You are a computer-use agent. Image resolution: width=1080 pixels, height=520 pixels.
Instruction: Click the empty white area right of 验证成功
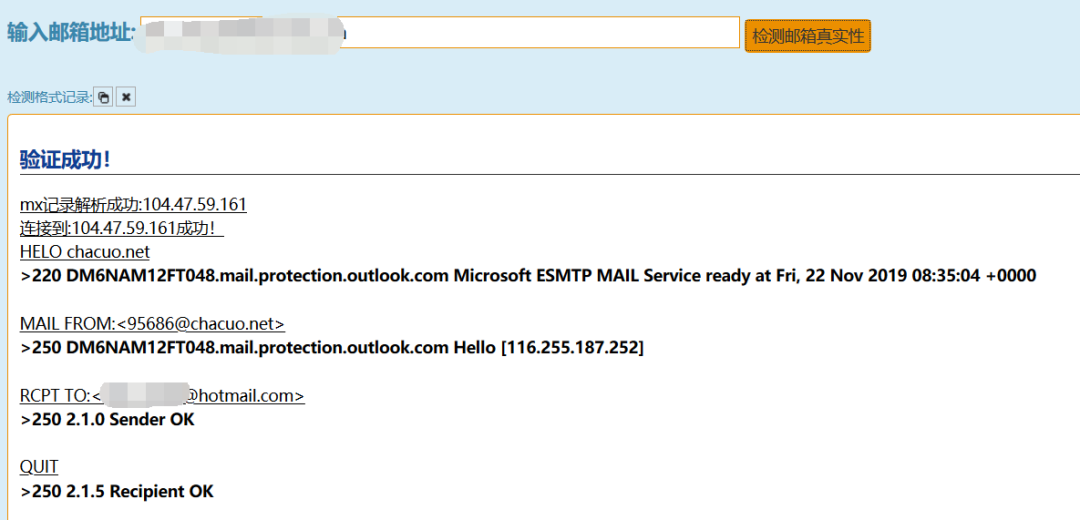pos(600,159)
